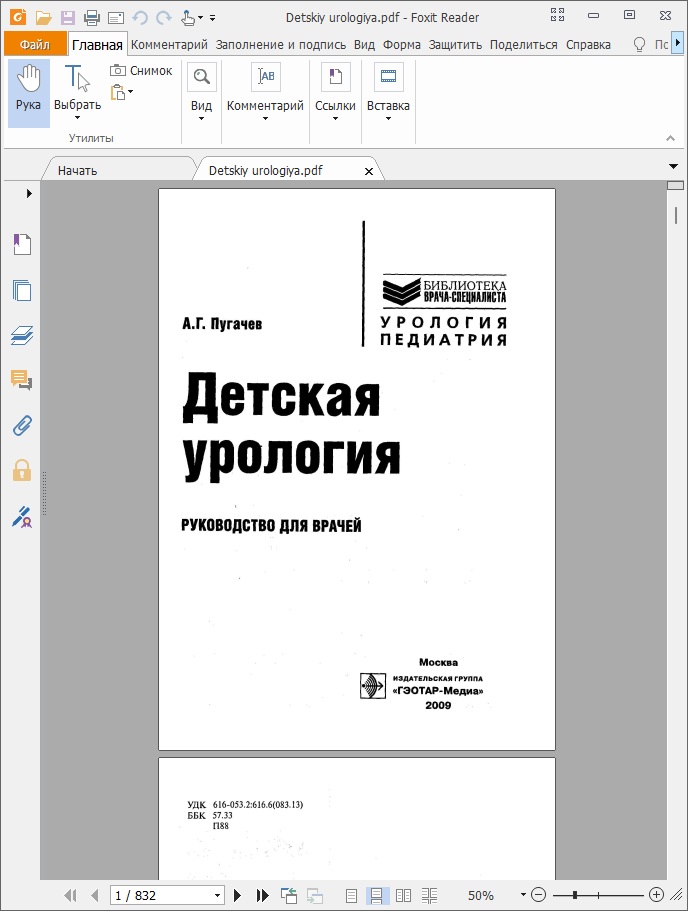The width and height of the screenshot is (688, 911).
Task: Go to the next page
Action: [237, 895]
